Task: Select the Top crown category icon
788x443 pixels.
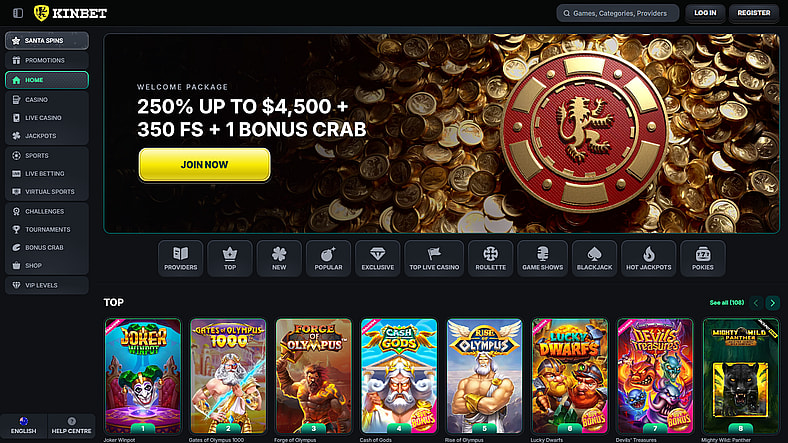Action: pyautogui.click(x=230, y=258)
